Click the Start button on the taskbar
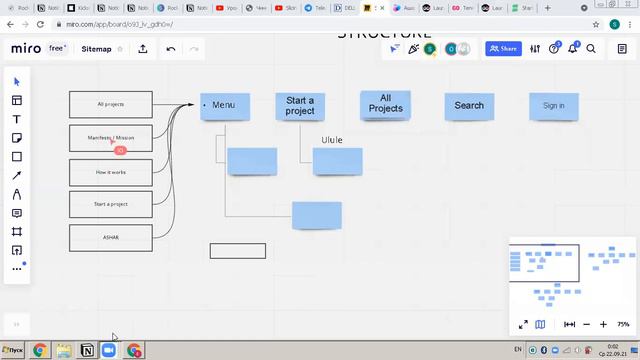 pos(13,350)
